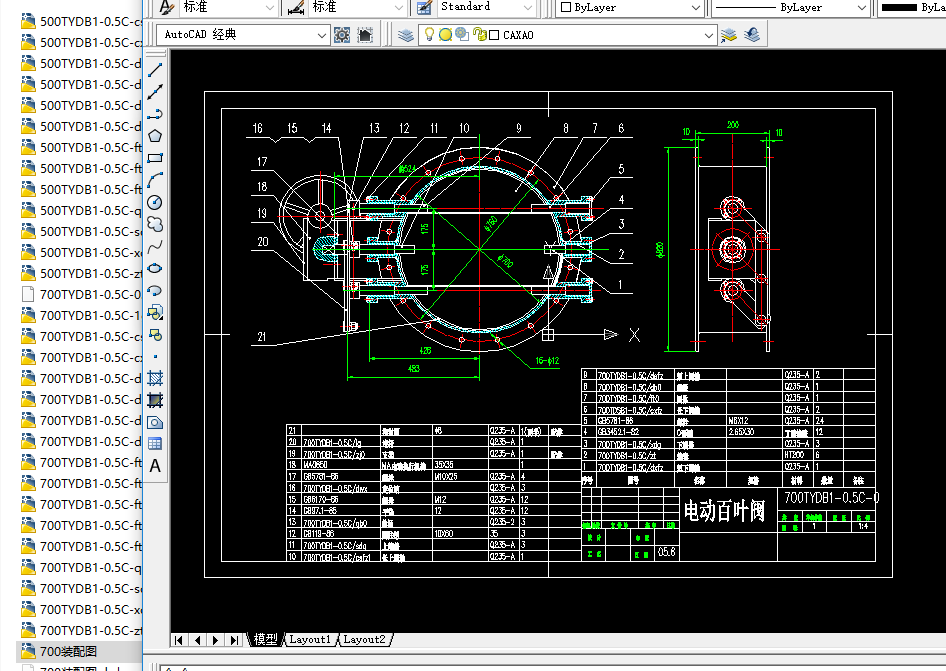The height and width of the screenshot is (671, 946).
Task: Open the Layer Properties Manager icon
Action: coord(405,35)
